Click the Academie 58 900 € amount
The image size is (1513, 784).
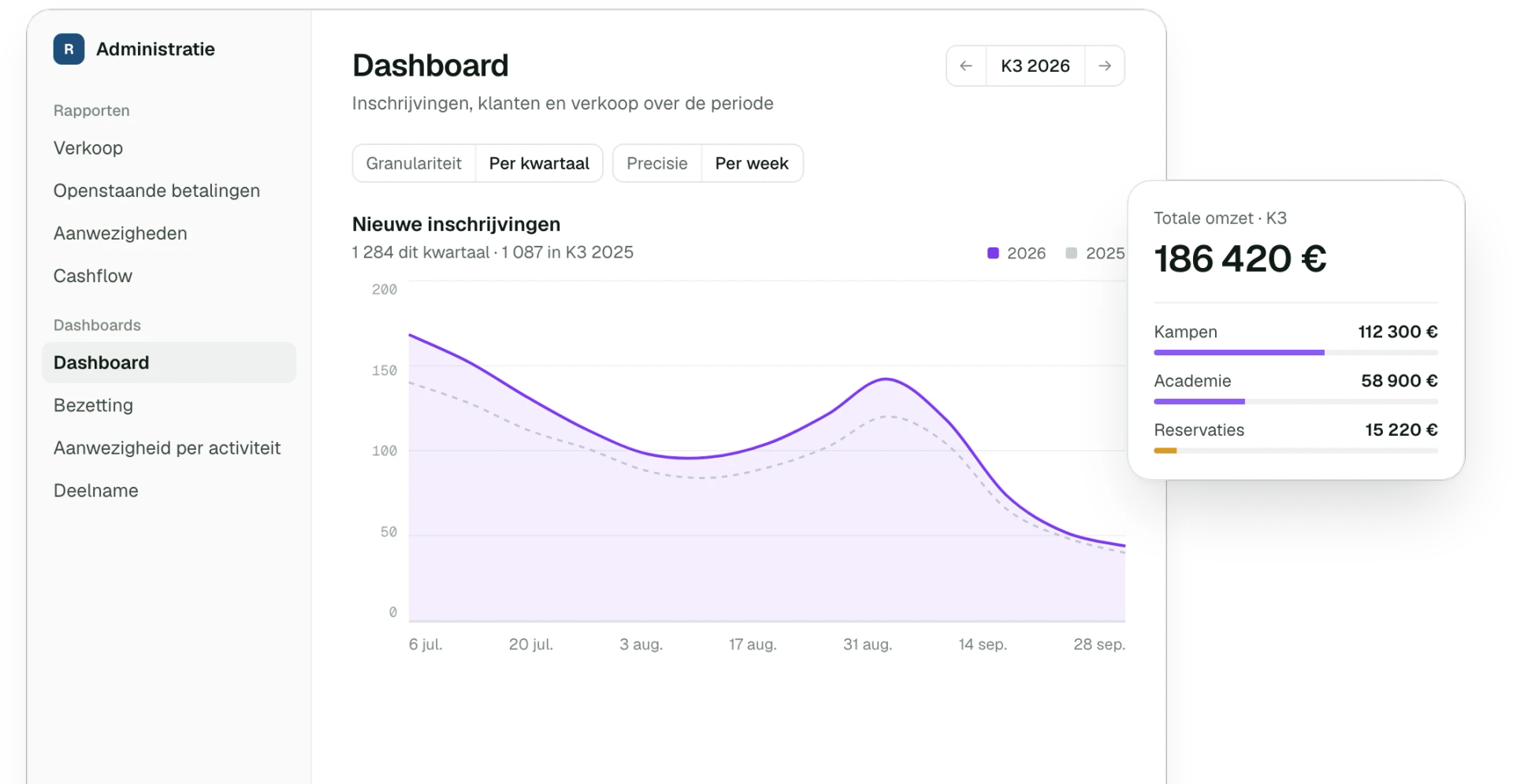(1400, 381)
